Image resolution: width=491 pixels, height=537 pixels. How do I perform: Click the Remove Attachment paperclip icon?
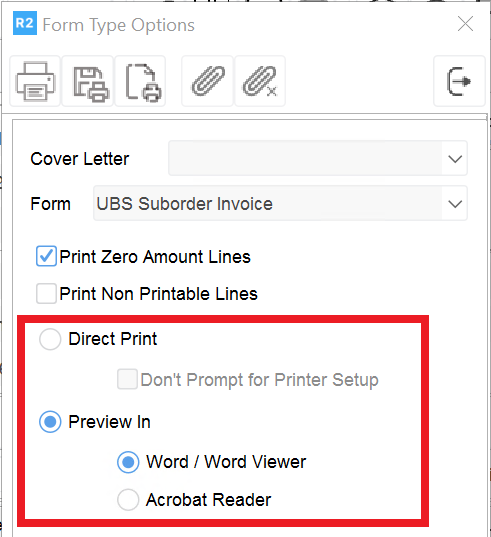point(260,81)
